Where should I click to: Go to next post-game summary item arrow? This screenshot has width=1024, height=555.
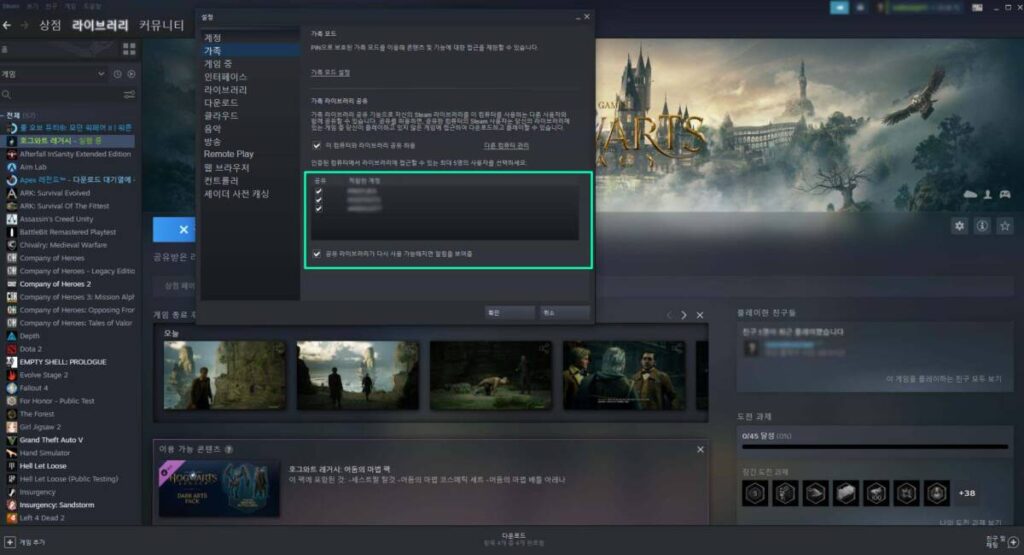684,315
